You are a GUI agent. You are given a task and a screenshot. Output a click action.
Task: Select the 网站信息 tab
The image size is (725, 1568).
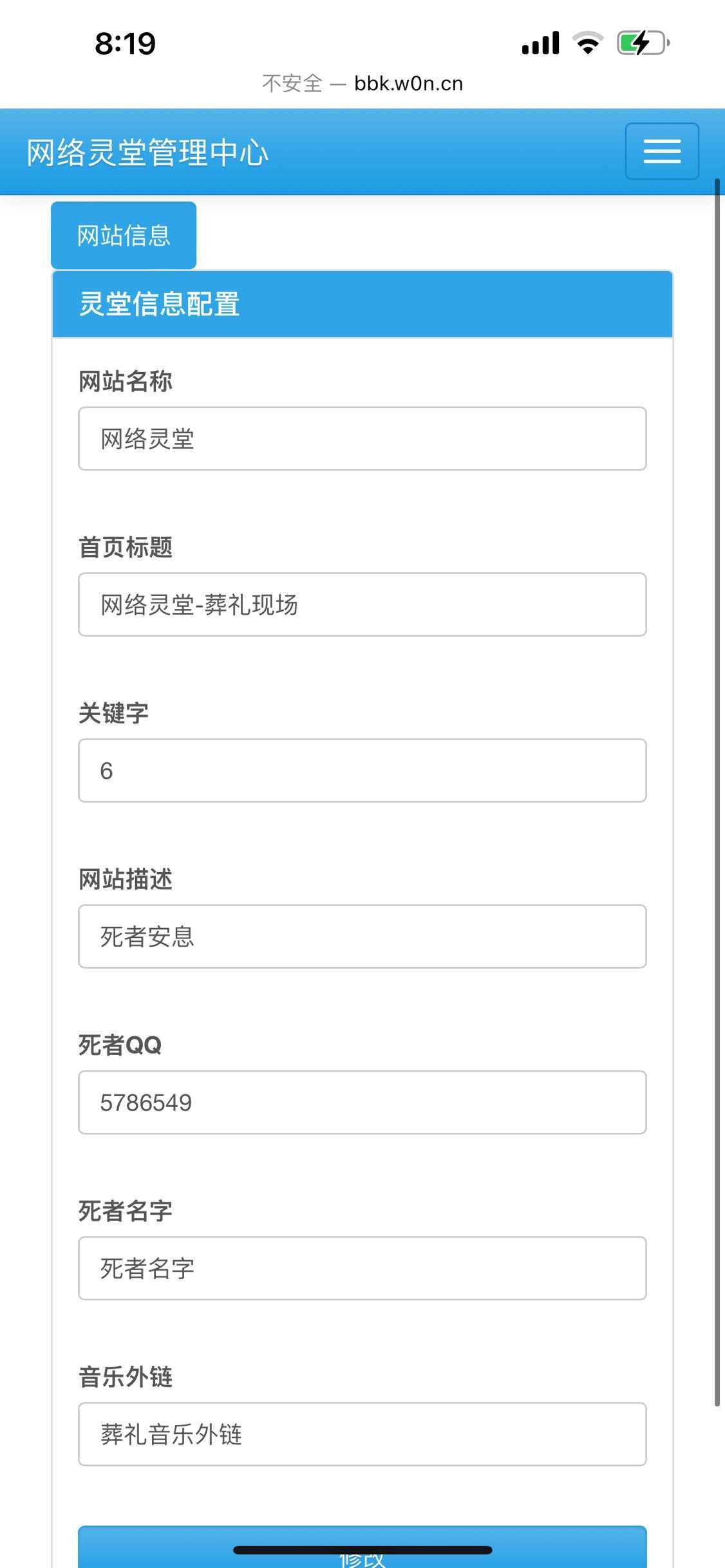tap(124, 236)
